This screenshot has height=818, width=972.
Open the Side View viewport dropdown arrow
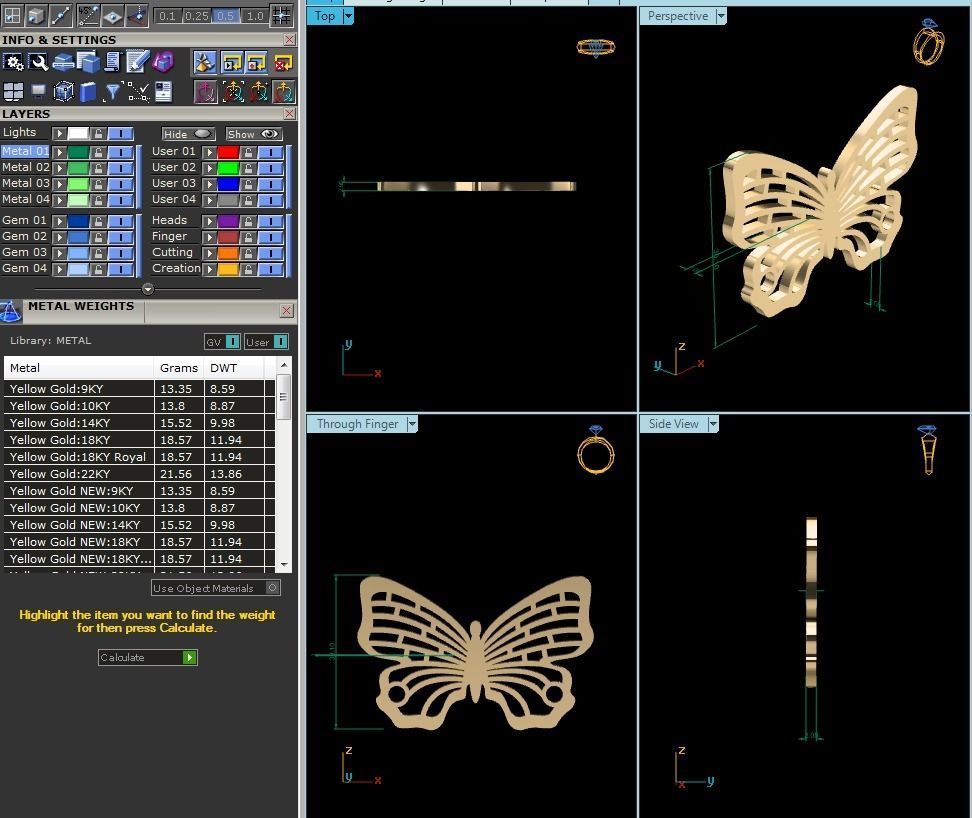pos(713,424)
